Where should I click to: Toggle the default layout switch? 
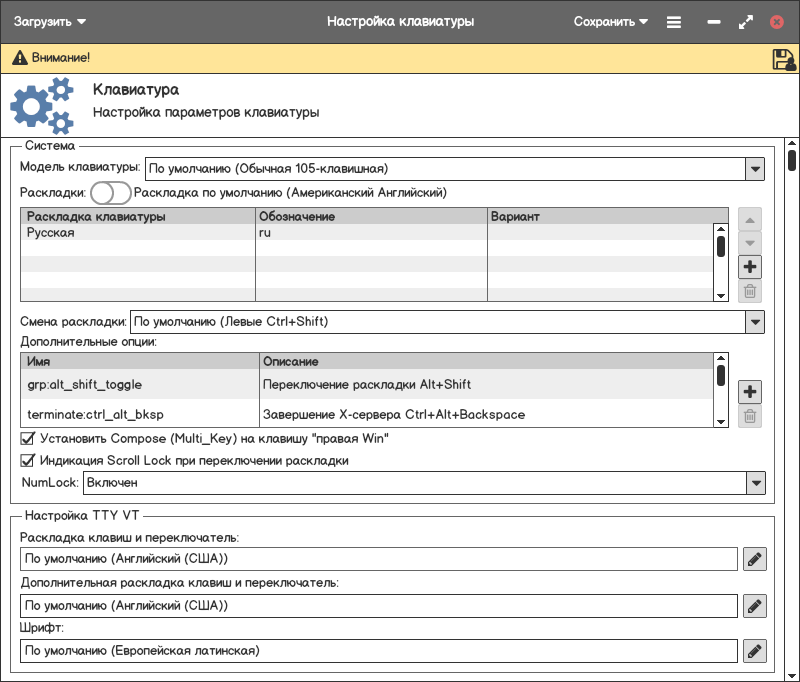[110, 192]
